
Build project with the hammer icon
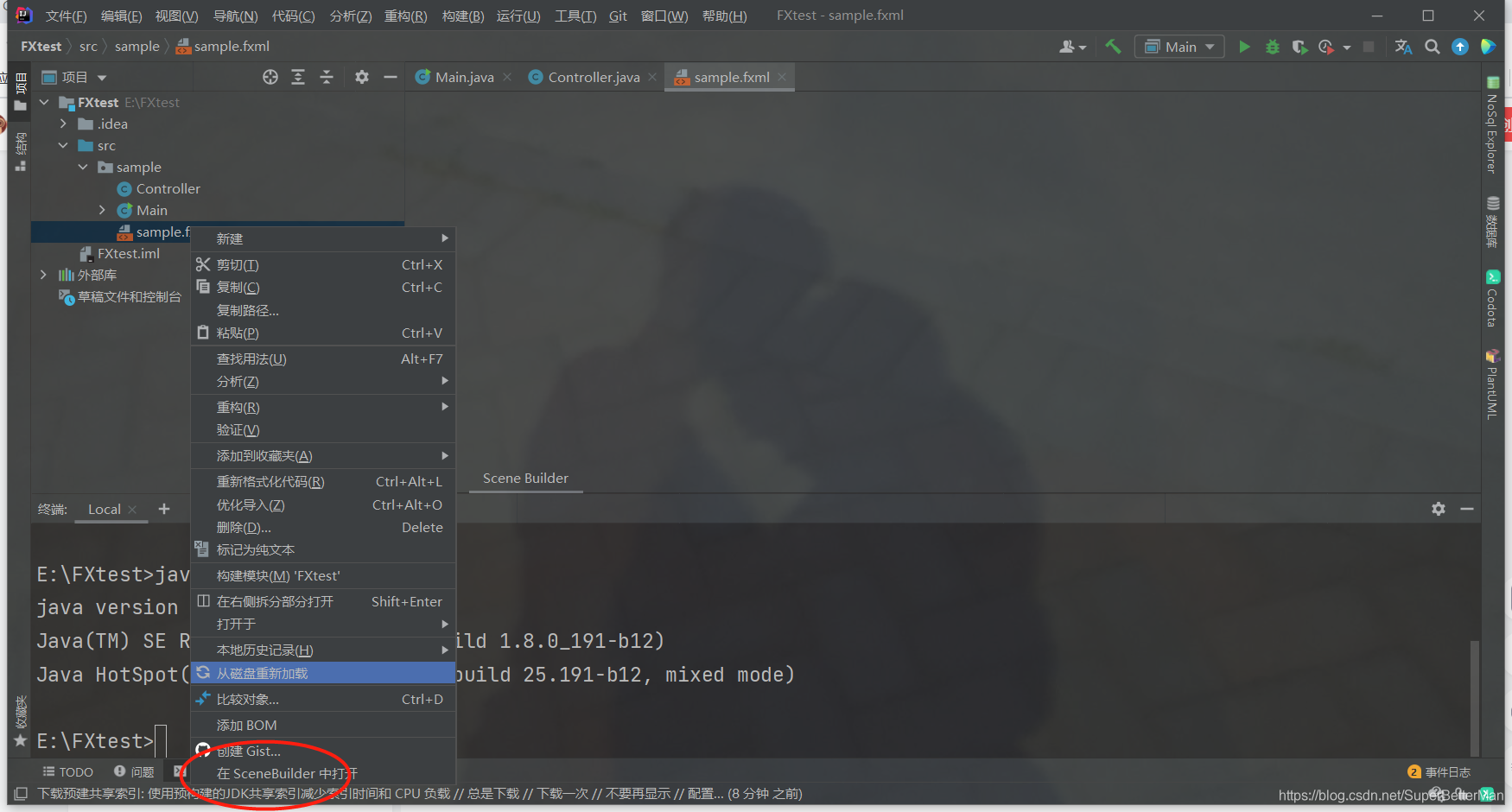click(1113, 47)
